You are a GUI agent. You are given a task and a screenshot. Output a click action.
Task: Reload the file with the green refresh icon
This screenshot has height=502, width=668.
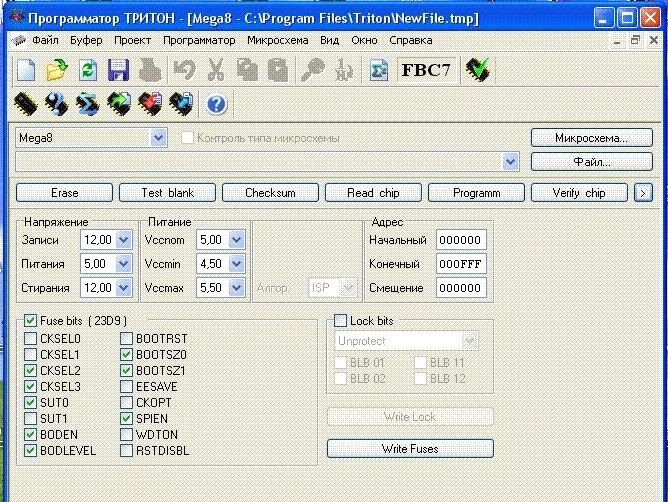coord(88,70)
